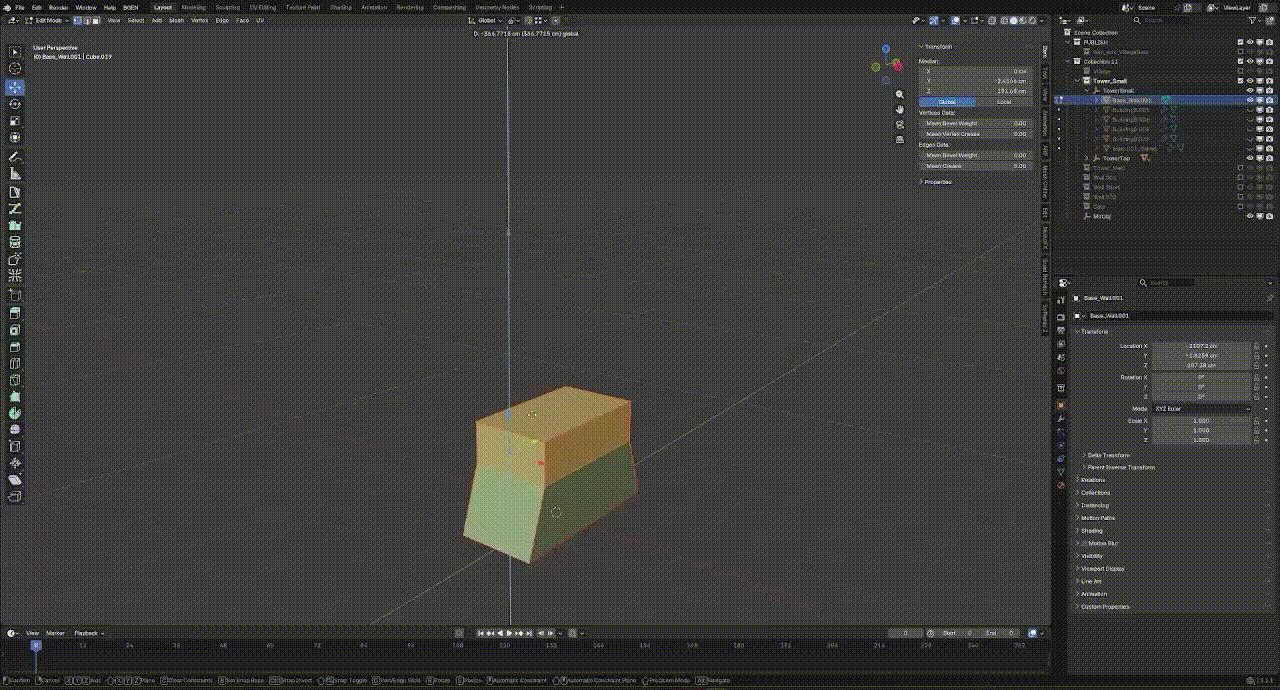Toggle Tower_Small collection exclude checkbox
The image size is (1280, 690).
pyautogui.click(x=1241, y=81)
